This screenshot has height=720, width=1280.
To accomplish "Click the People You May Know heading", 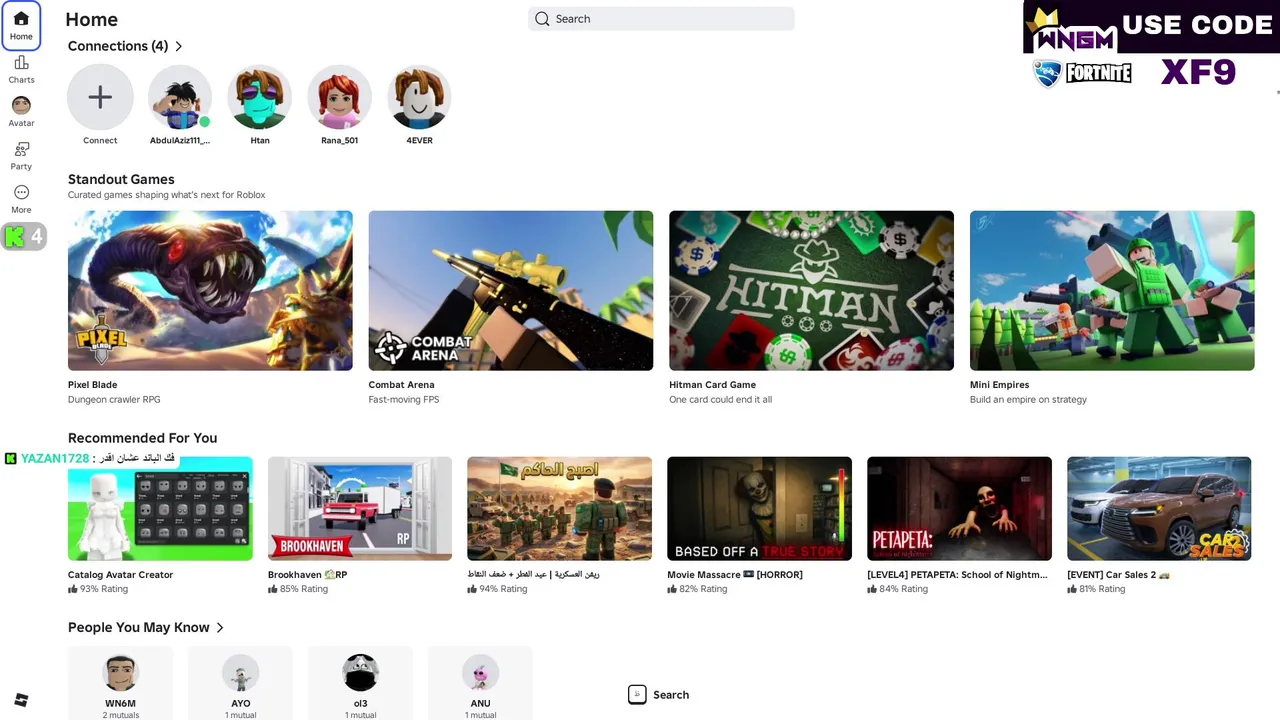I will [x=139, y=628].
